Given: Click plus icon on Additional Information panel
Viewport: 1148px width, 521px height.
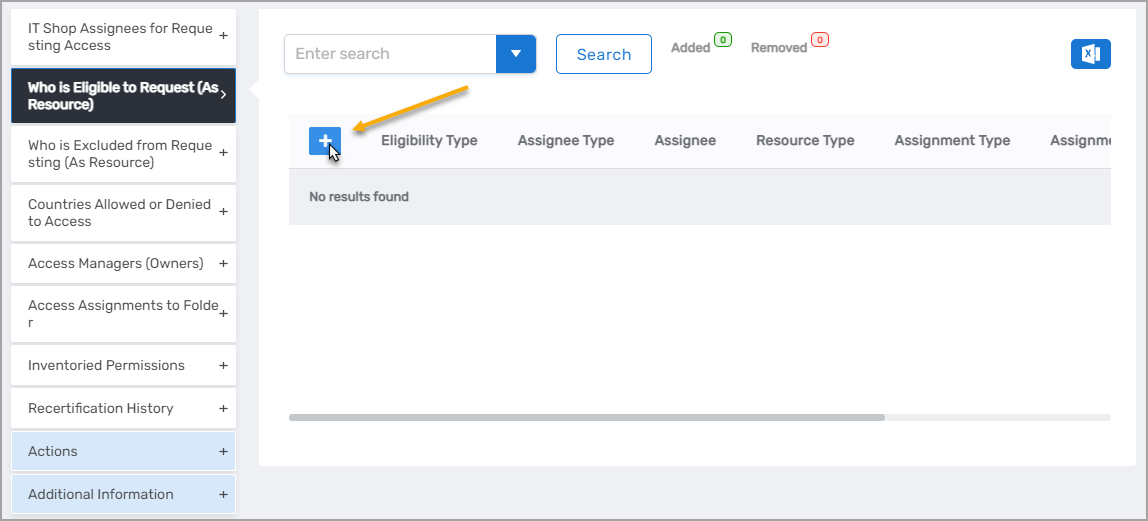Looking at the screenshot, I should pos(223,495).
